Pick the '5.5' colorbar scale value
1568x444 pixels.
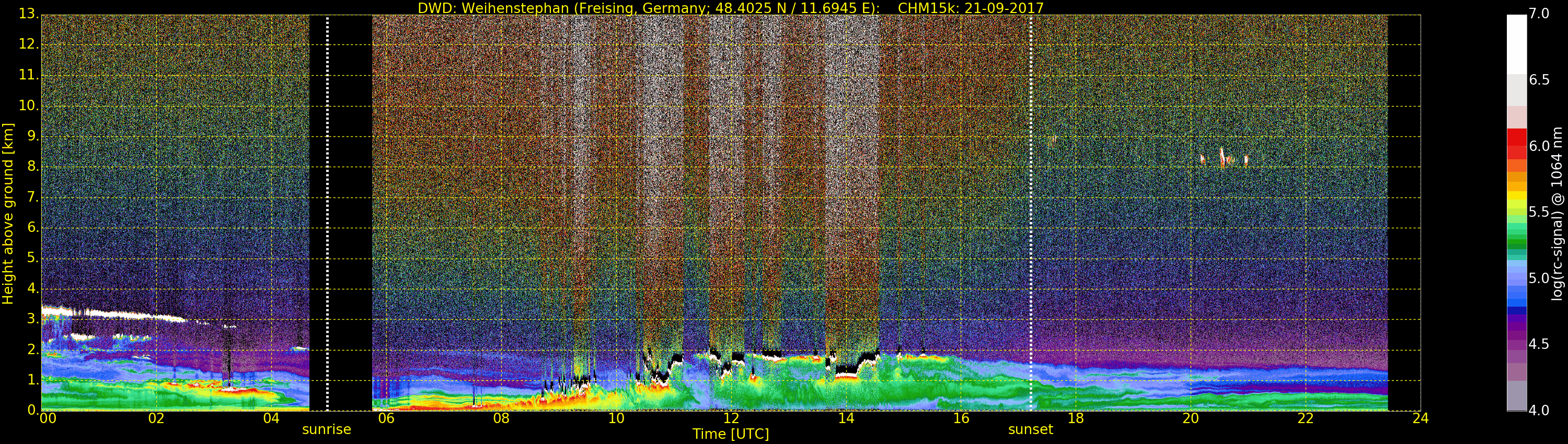pos(1539,212)
